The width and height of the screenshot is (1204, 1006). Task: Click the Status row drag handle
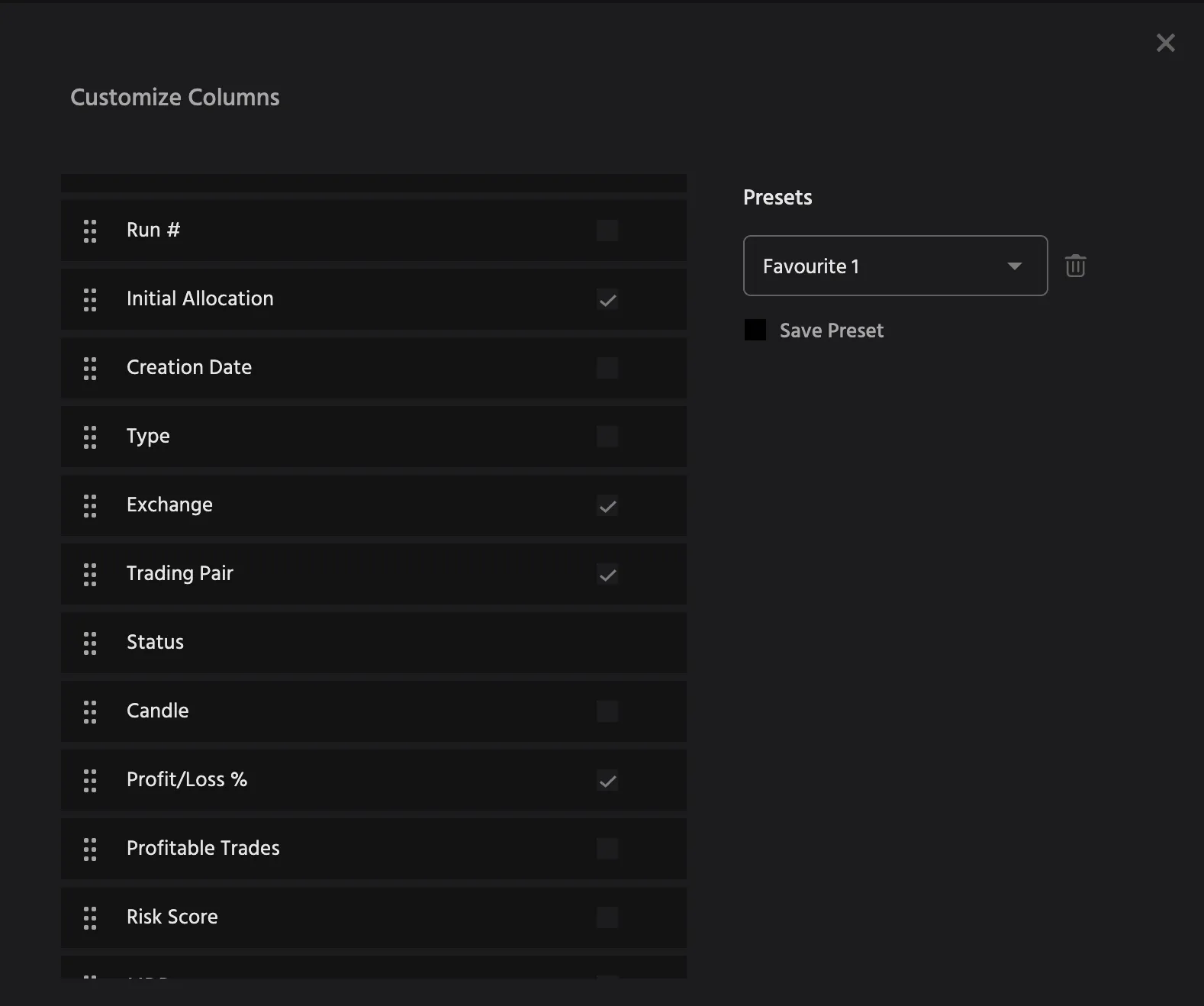(90, 643)
